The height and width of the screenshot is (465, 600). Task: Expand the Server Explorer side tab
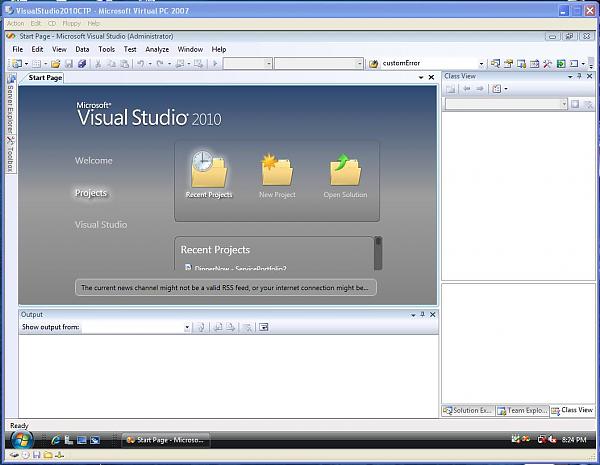tap(11, 103)
